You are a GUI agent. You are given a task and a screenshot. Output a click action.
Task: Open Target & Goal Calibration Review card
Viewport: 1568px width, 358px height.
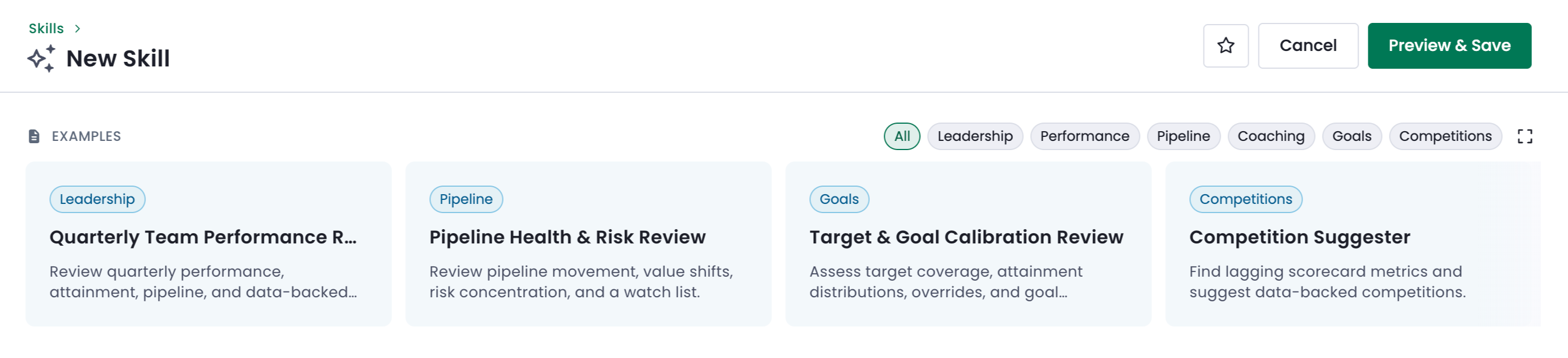pos(968,243)
